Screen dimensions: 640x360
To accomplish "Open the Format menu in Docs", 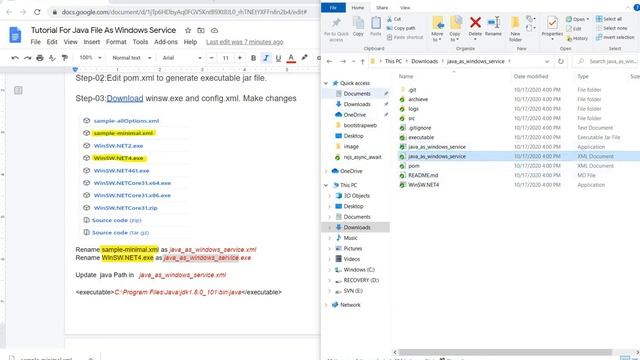I will 116,42.
